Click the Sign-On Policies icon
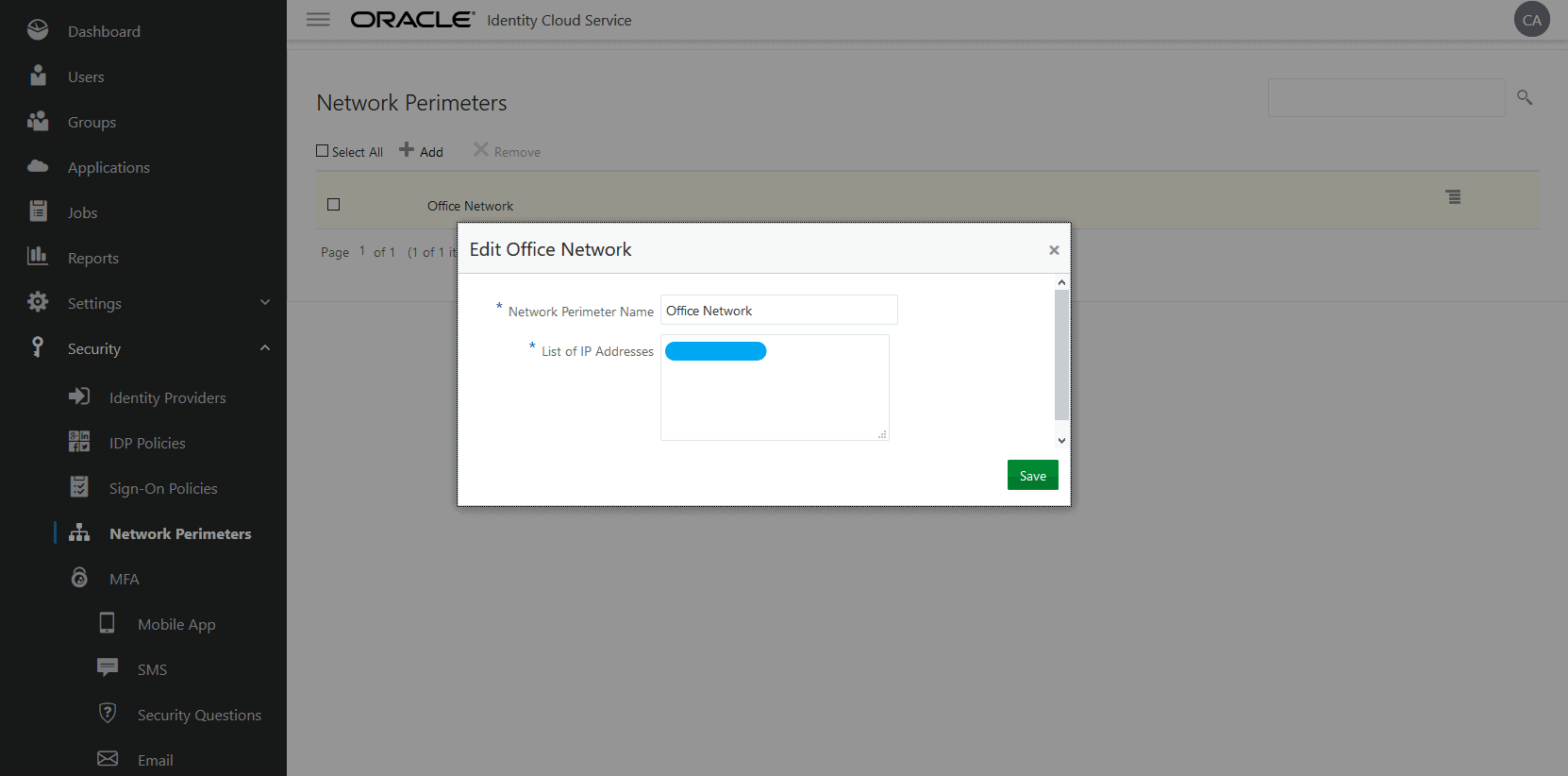This screenshot has width=1568, height=776. pyautogui.click(x=79, y=487)
